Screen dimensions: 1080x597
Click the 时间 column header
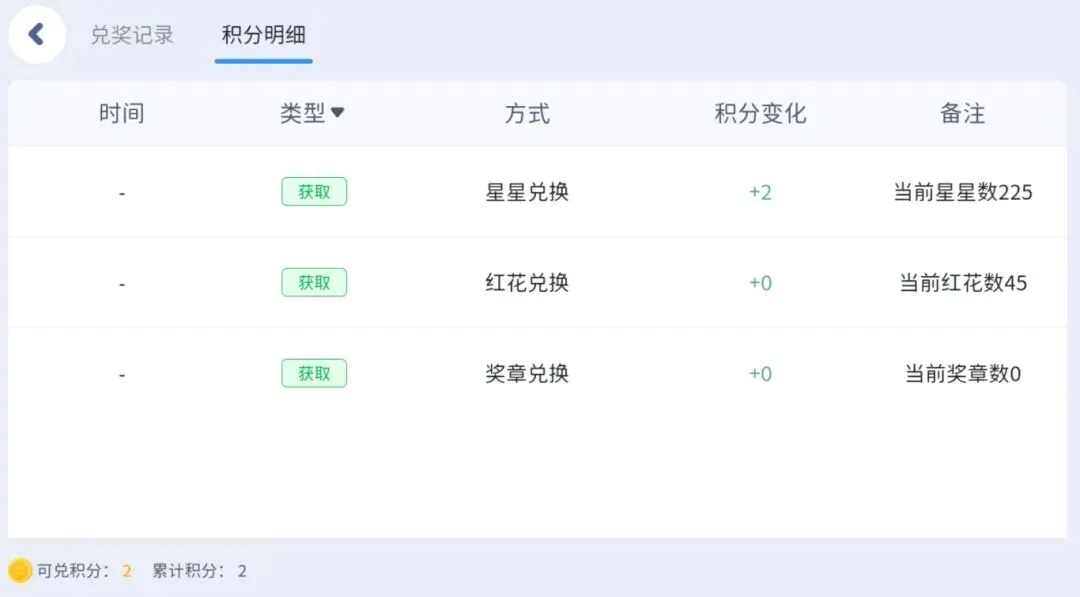[x=122, y=114]
